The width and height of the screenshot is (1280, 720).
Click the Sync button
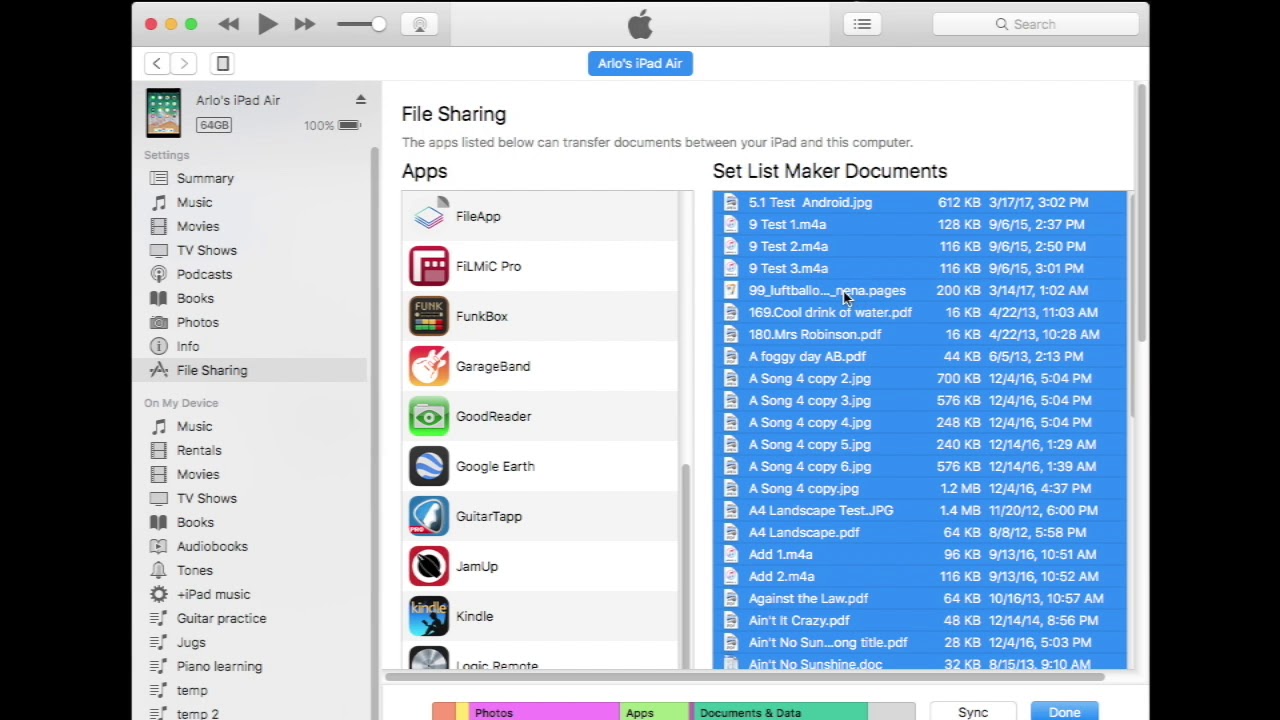pyautogui.click(x=973, y=712)
